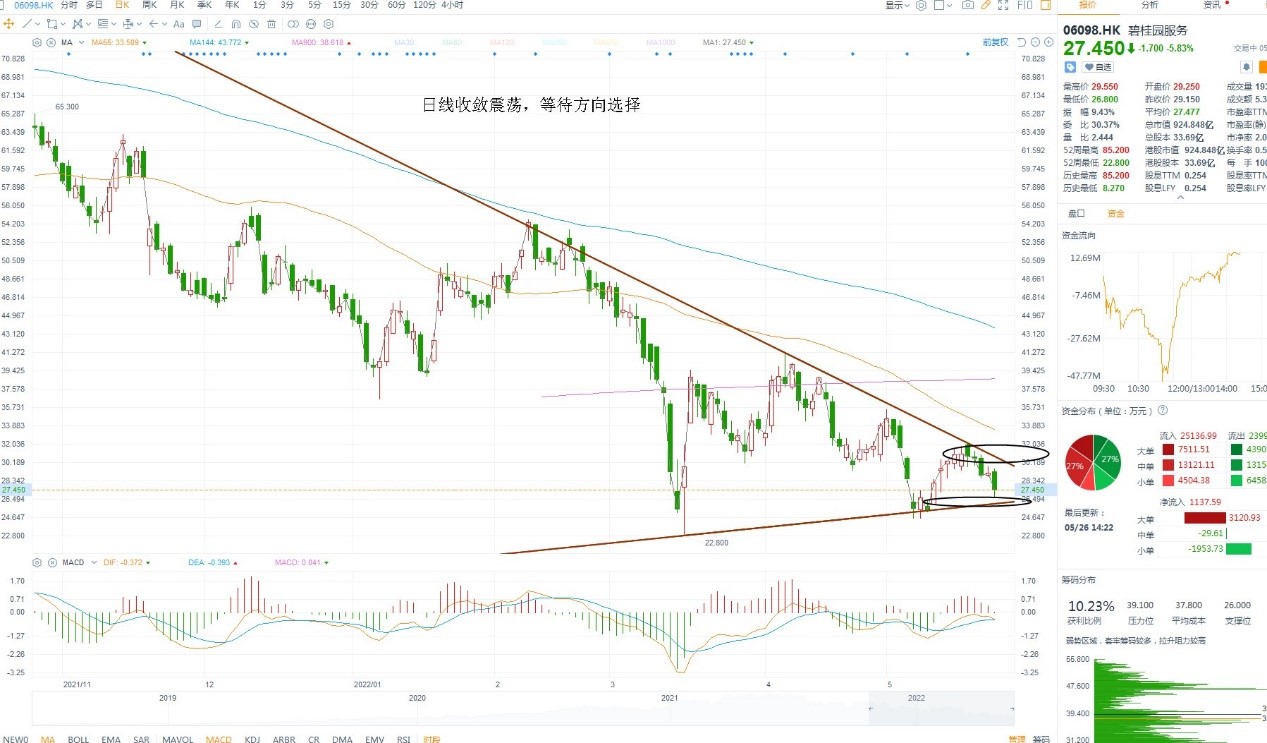The width and height of the screenshot is (1267, 743).
Task: Open MACD indicator settings gear
Action: pos(37,562)
